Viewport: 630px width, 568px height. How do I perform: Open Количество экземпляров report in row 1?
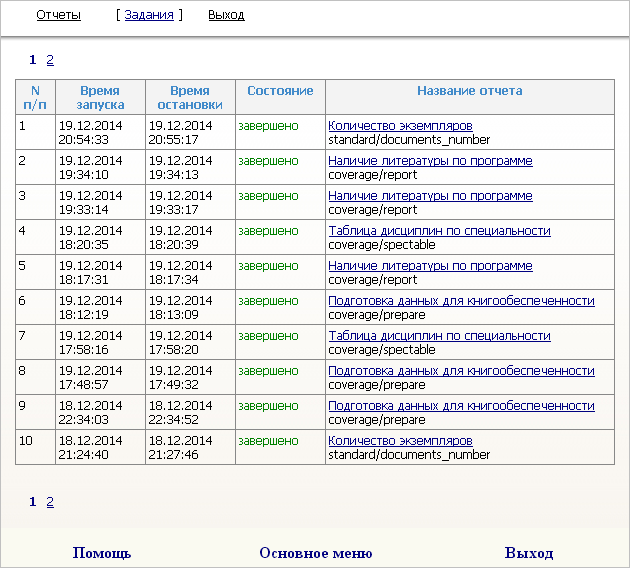tap(400, 126)
